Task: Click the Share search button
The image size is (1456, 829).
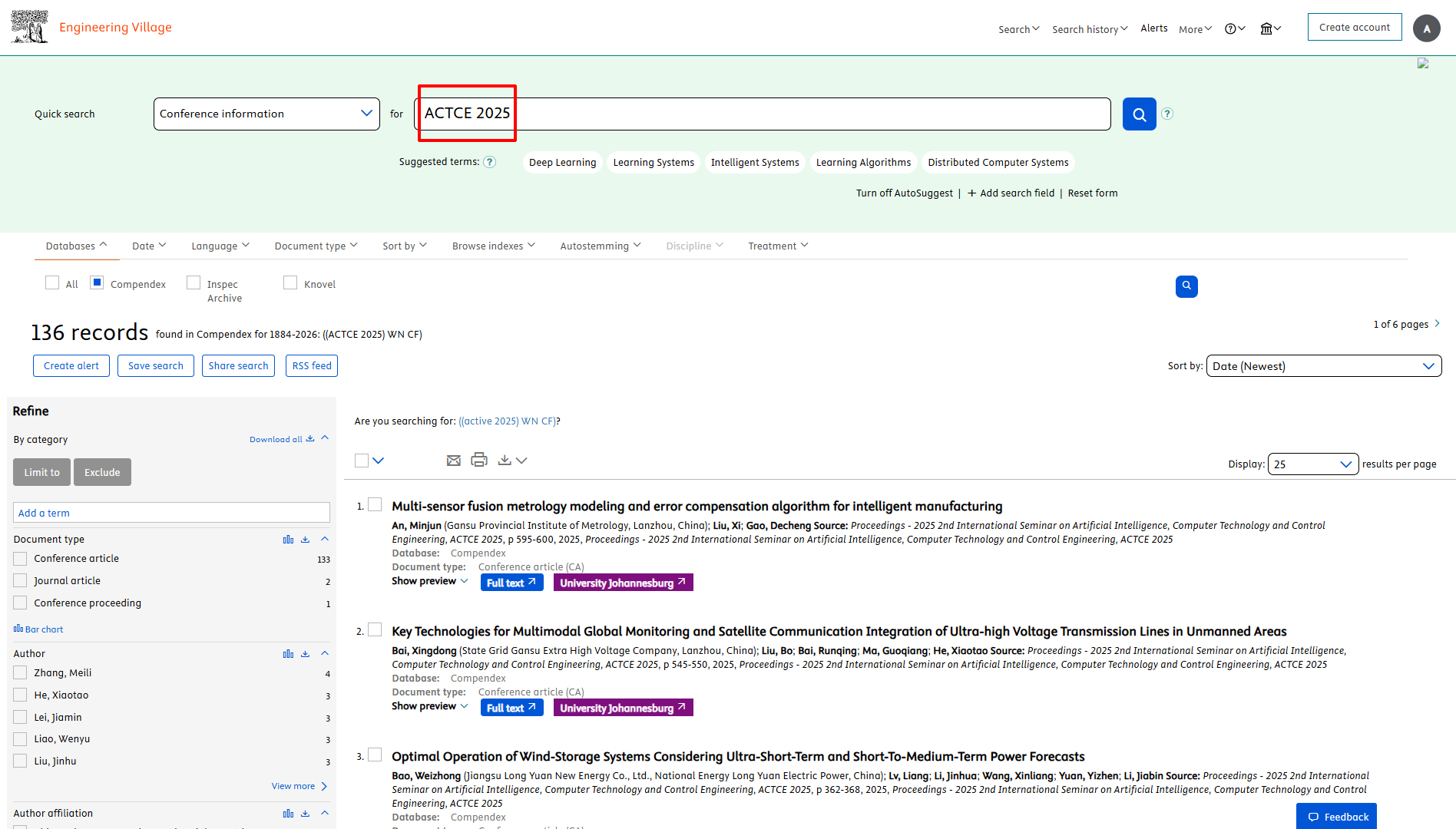Action: tap(239, 366)
